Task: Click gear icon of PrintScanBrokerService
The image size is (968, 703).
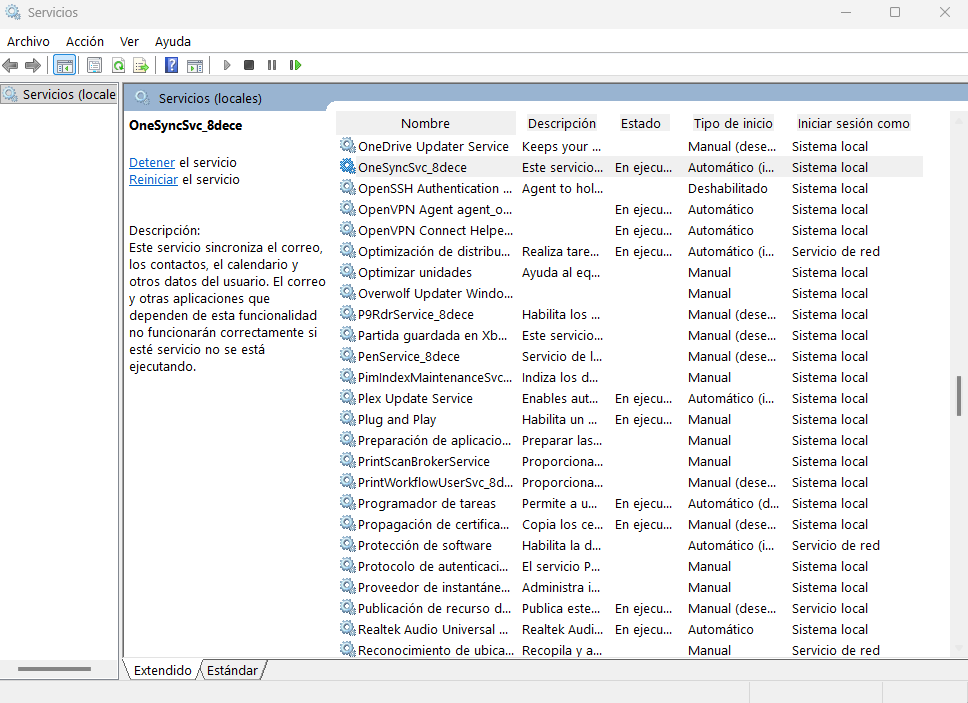Action: click(x=348, y=460)
